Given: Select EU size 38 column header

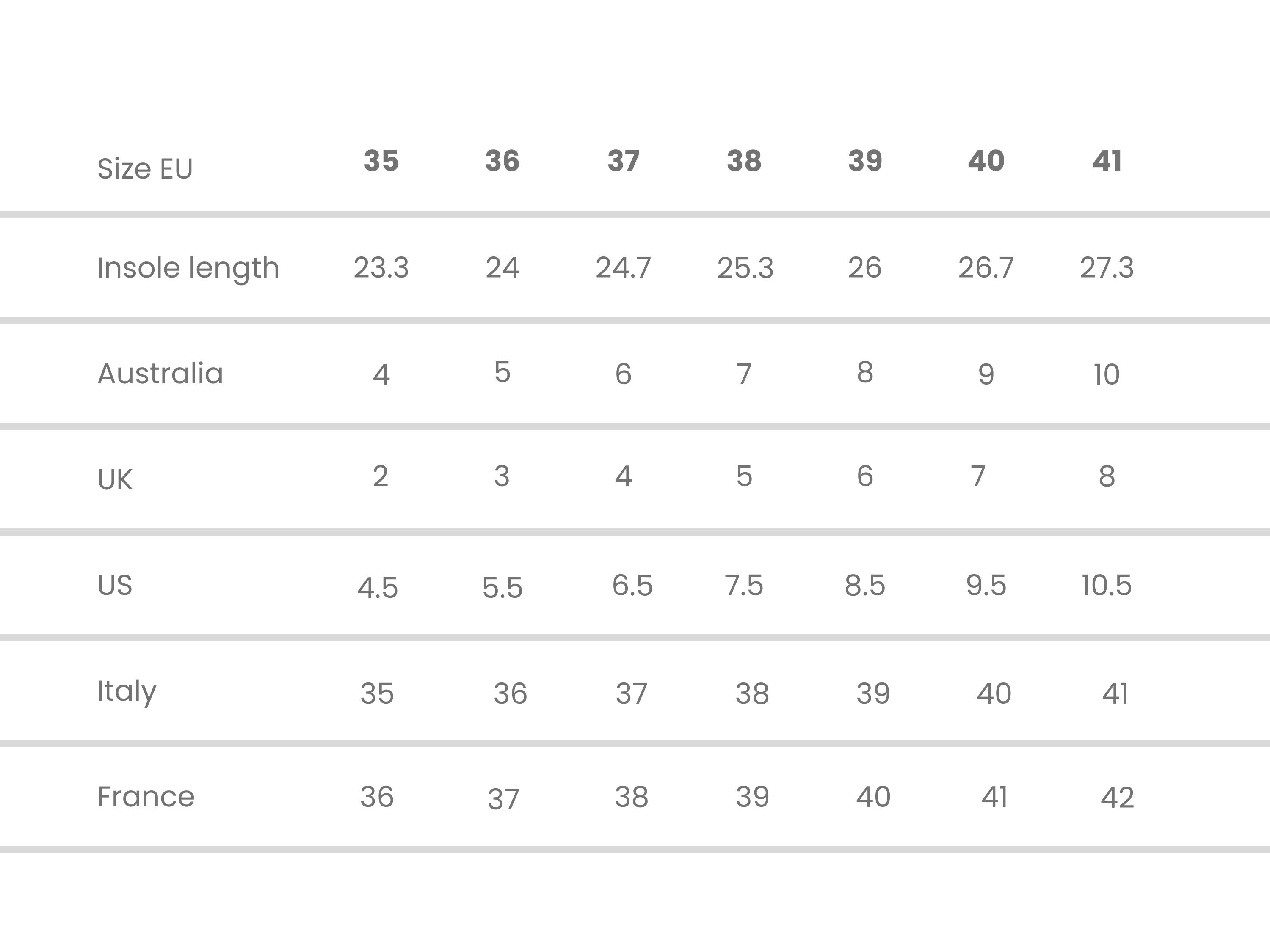Looking at the screenshot, I should 744,161.
